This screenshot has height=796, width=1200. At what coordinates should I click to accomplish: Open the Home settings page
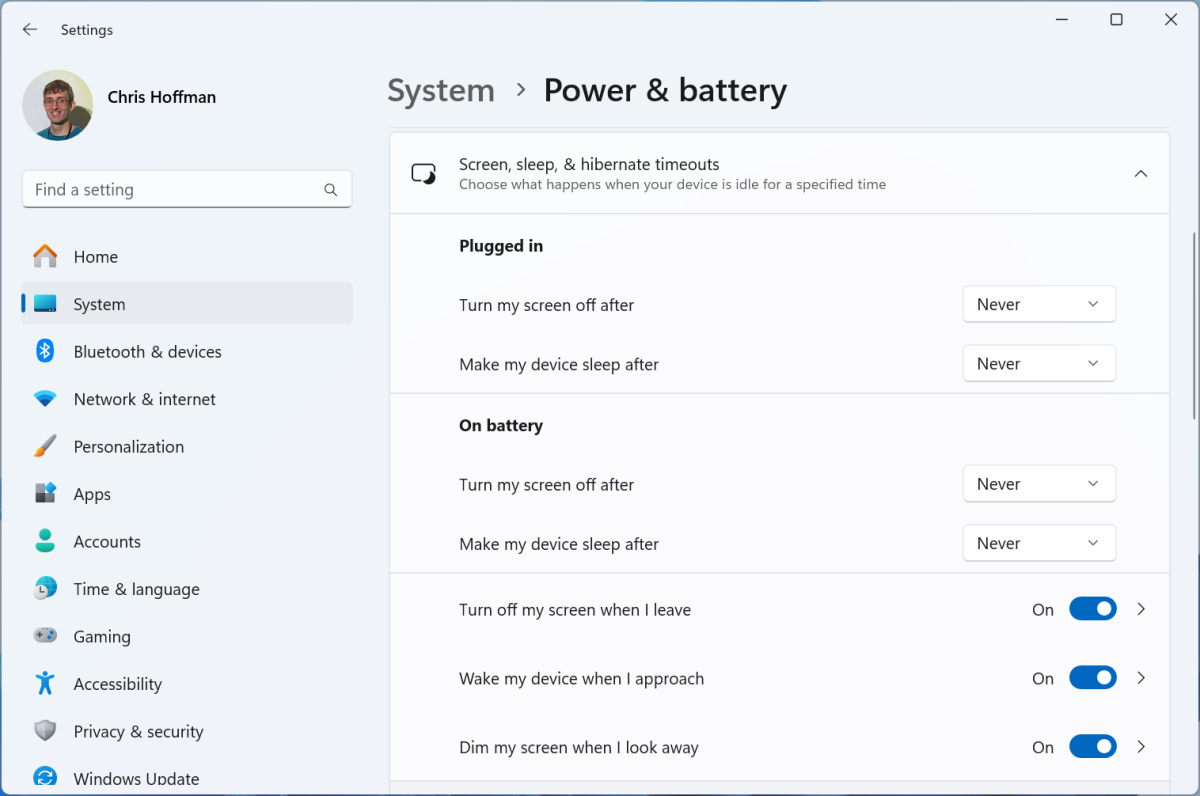(96, 257)
